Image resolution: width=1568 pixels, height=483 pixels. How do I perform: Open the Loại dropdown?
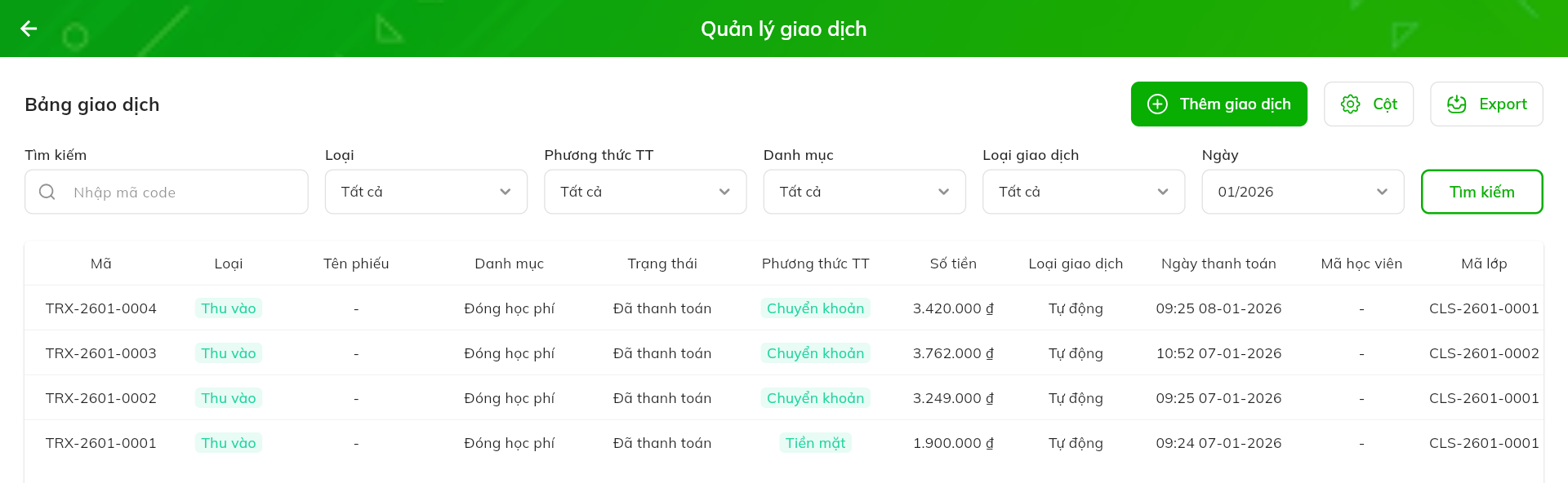(x=425, y=192)
